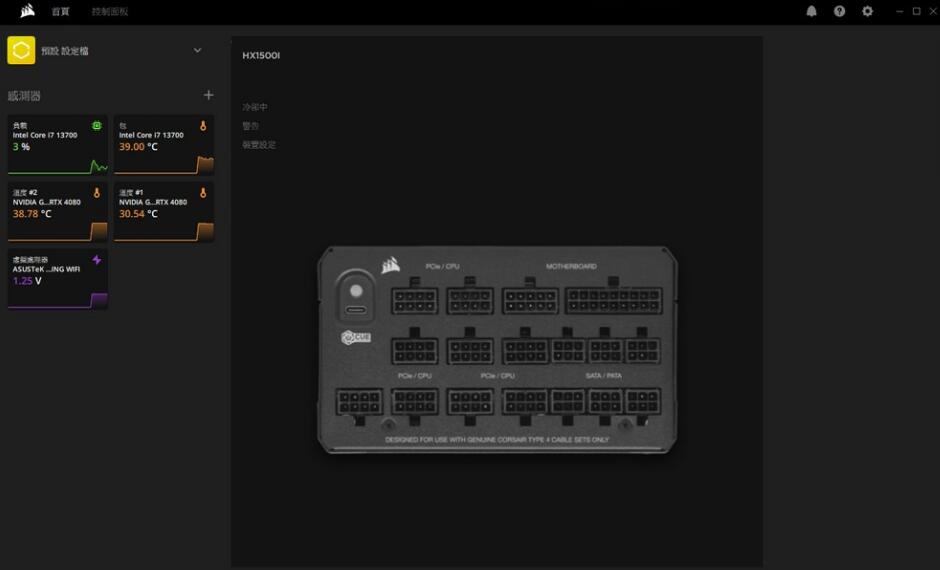
Task: Click thermometer icon on NVIDIA 溫度 #2 tile
Action: tap(97, 192)
